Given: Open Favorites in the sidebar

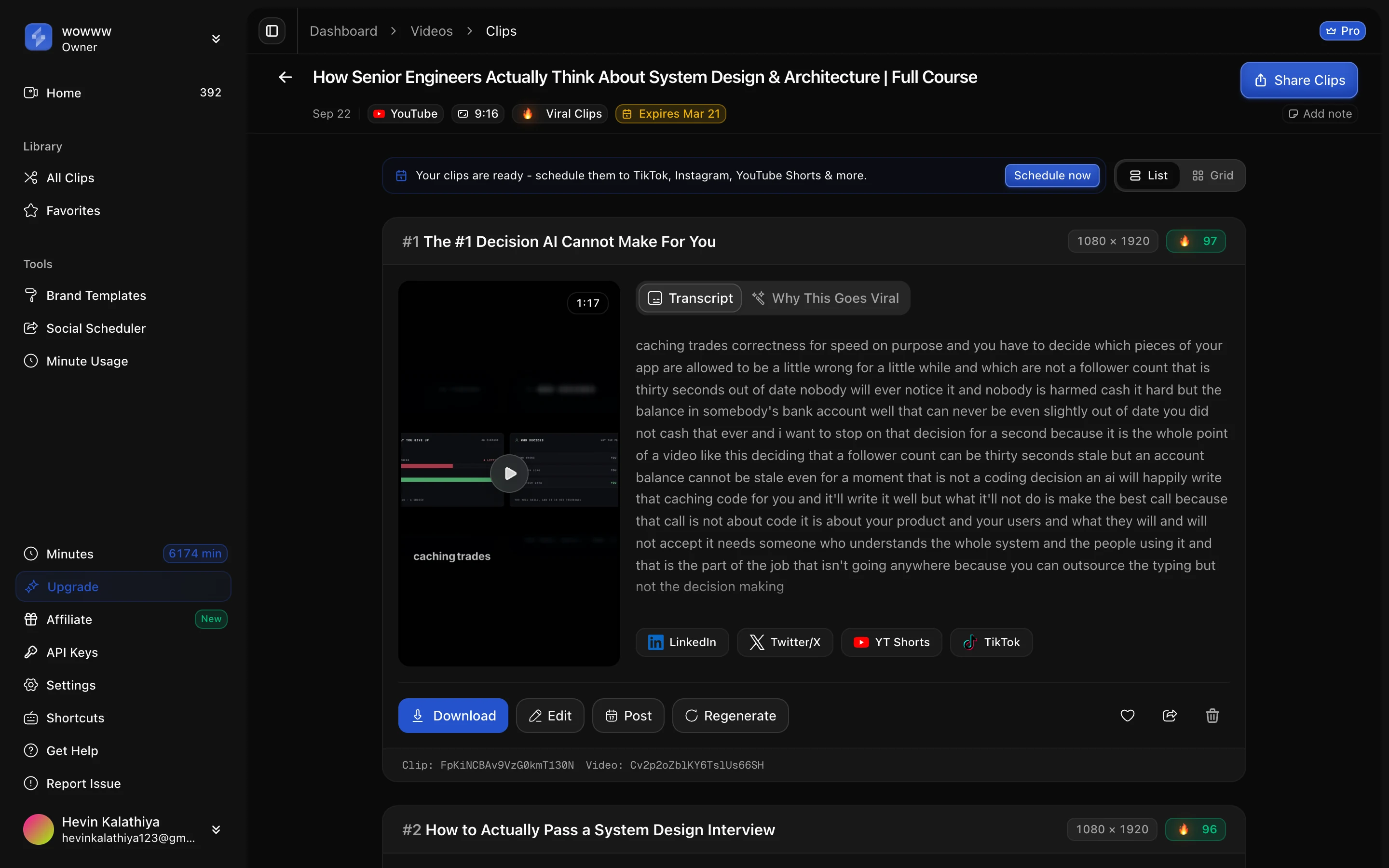Looking at the screenshot, I should tap(123, 211).
